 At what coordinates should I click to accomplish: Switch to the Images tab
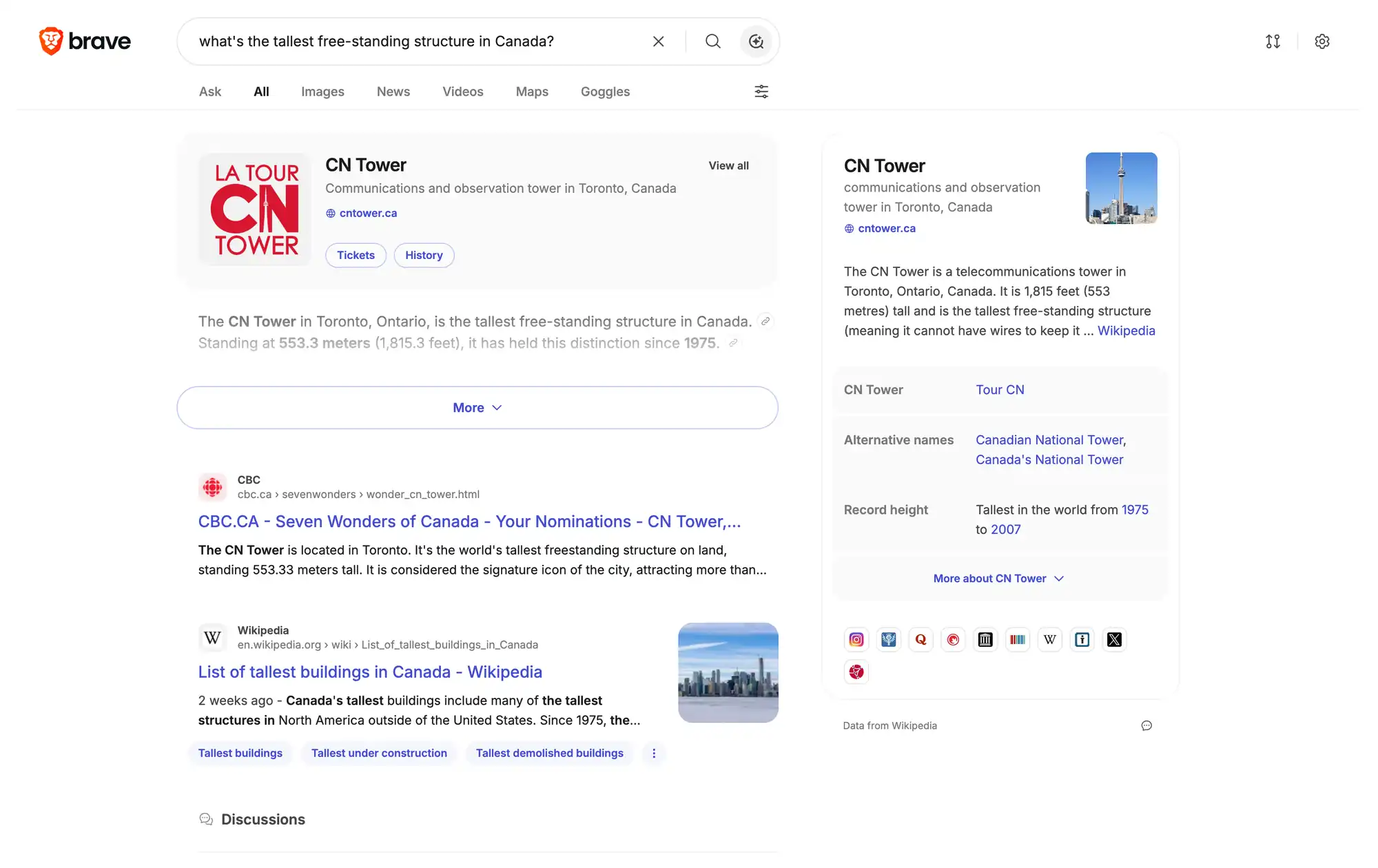click(x=322, y=92)
